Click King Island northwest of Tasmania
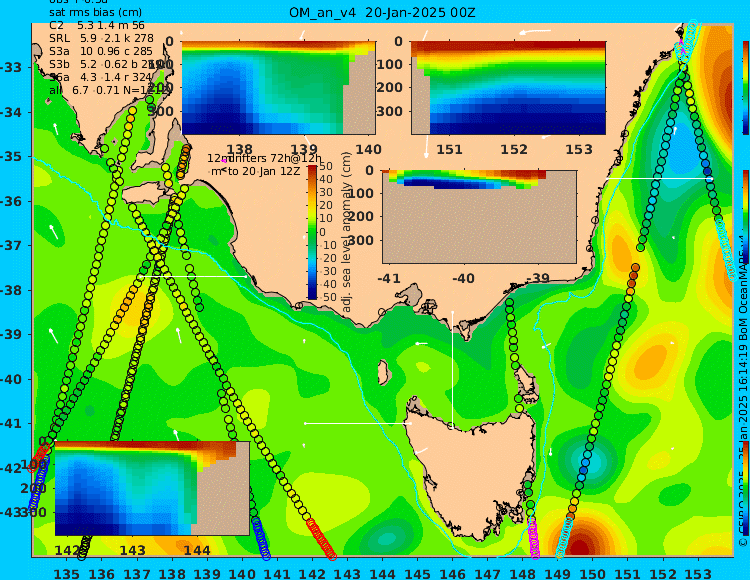 383,372
